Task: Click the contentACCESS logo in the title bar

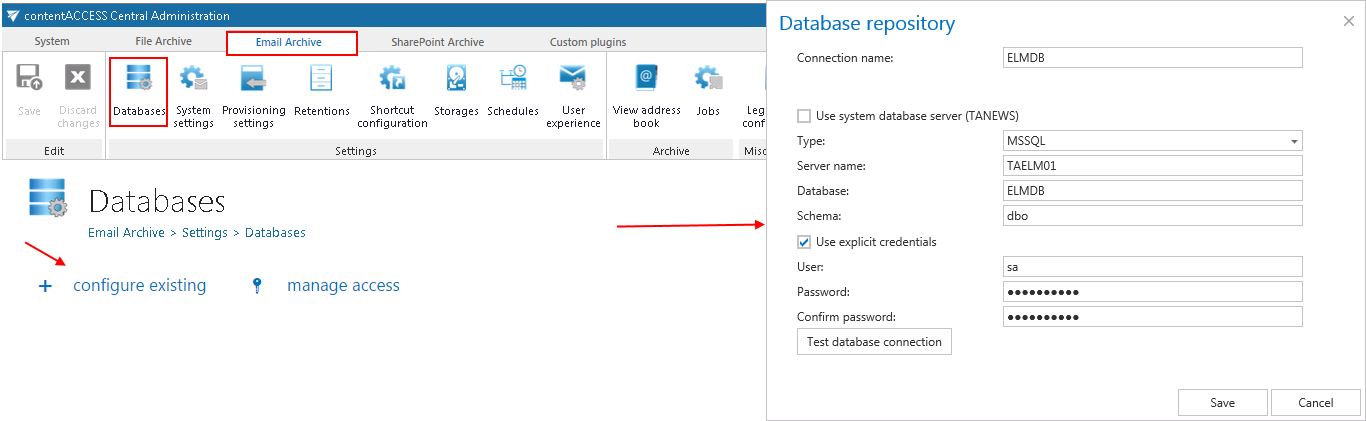Action: pyautogui.click(x=12, y=15)
